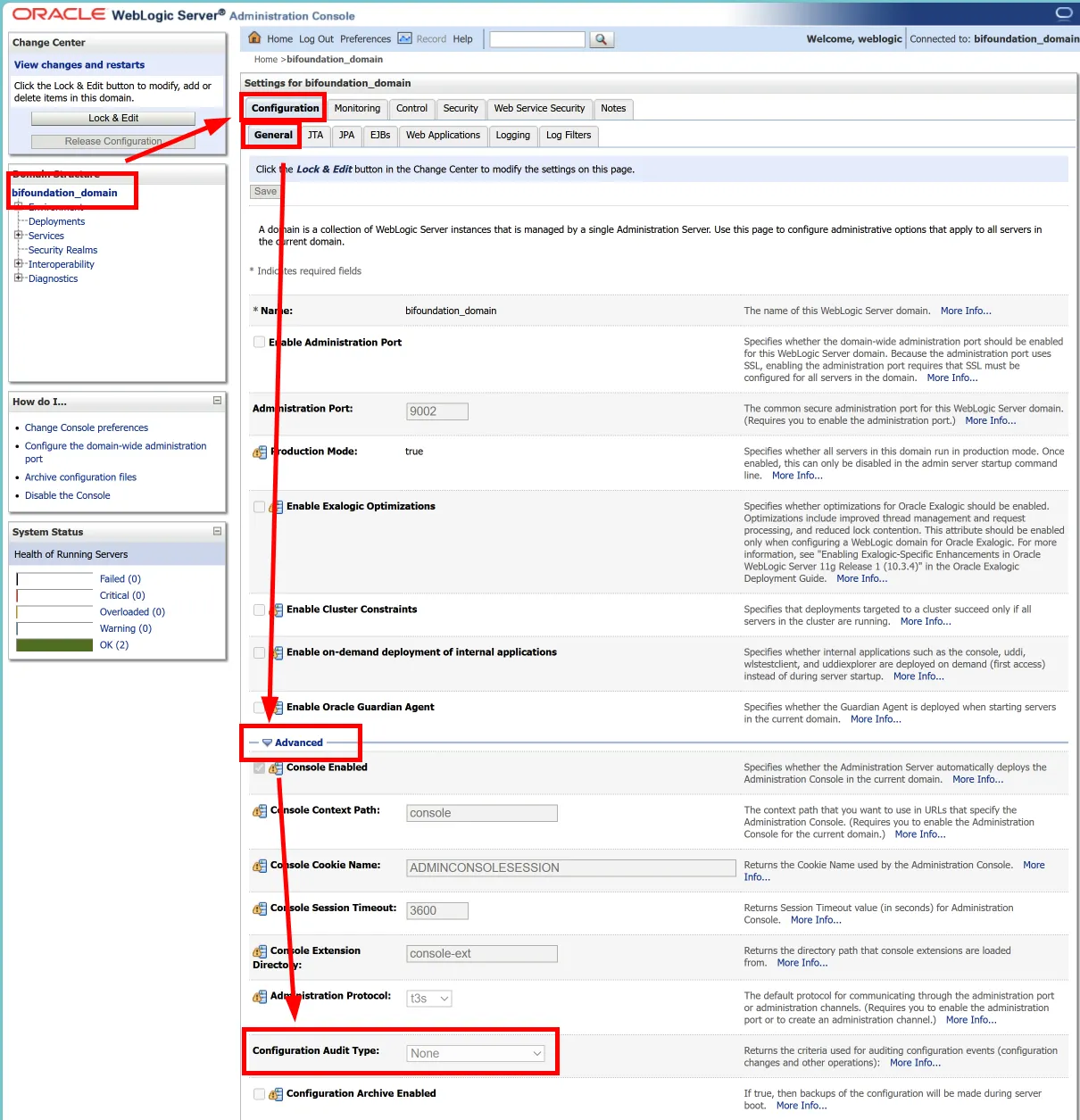This screenshot has width=1080, height=1120.
Task: Expand Diagnostics tree node
Action: [18, 278]
